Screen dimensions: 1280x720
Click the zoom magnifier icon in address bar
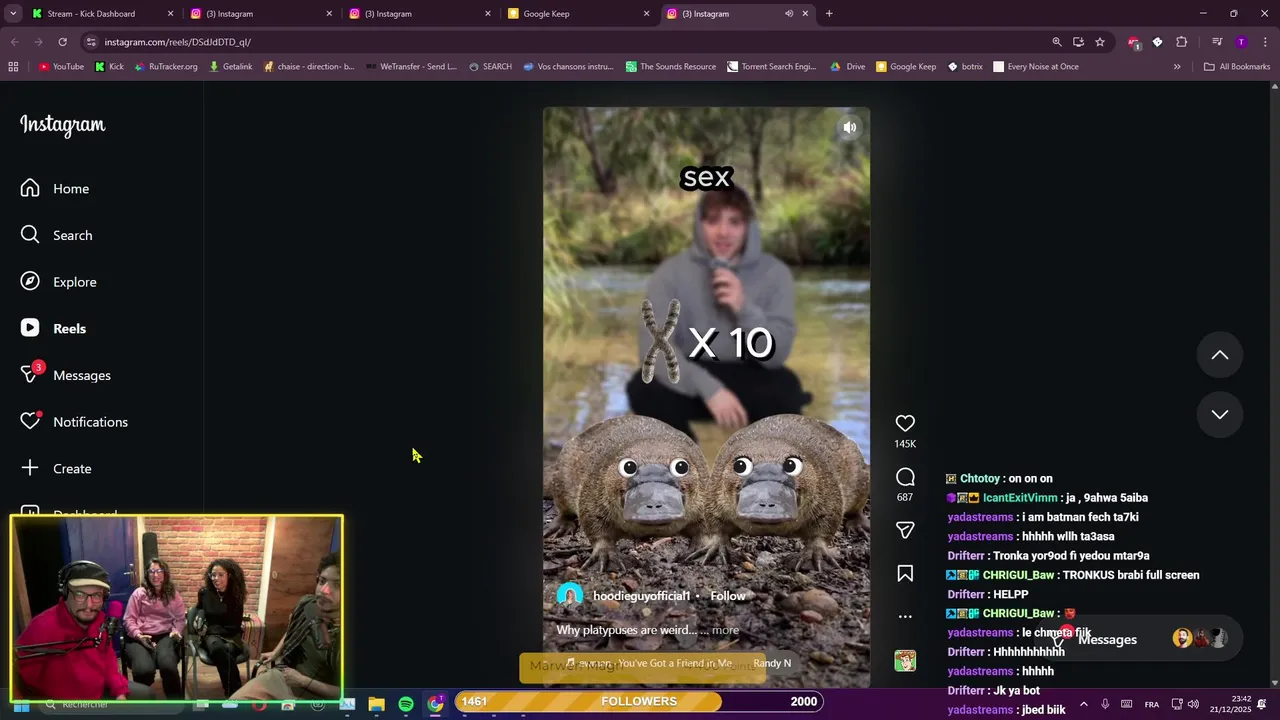tap(1057, 42)
